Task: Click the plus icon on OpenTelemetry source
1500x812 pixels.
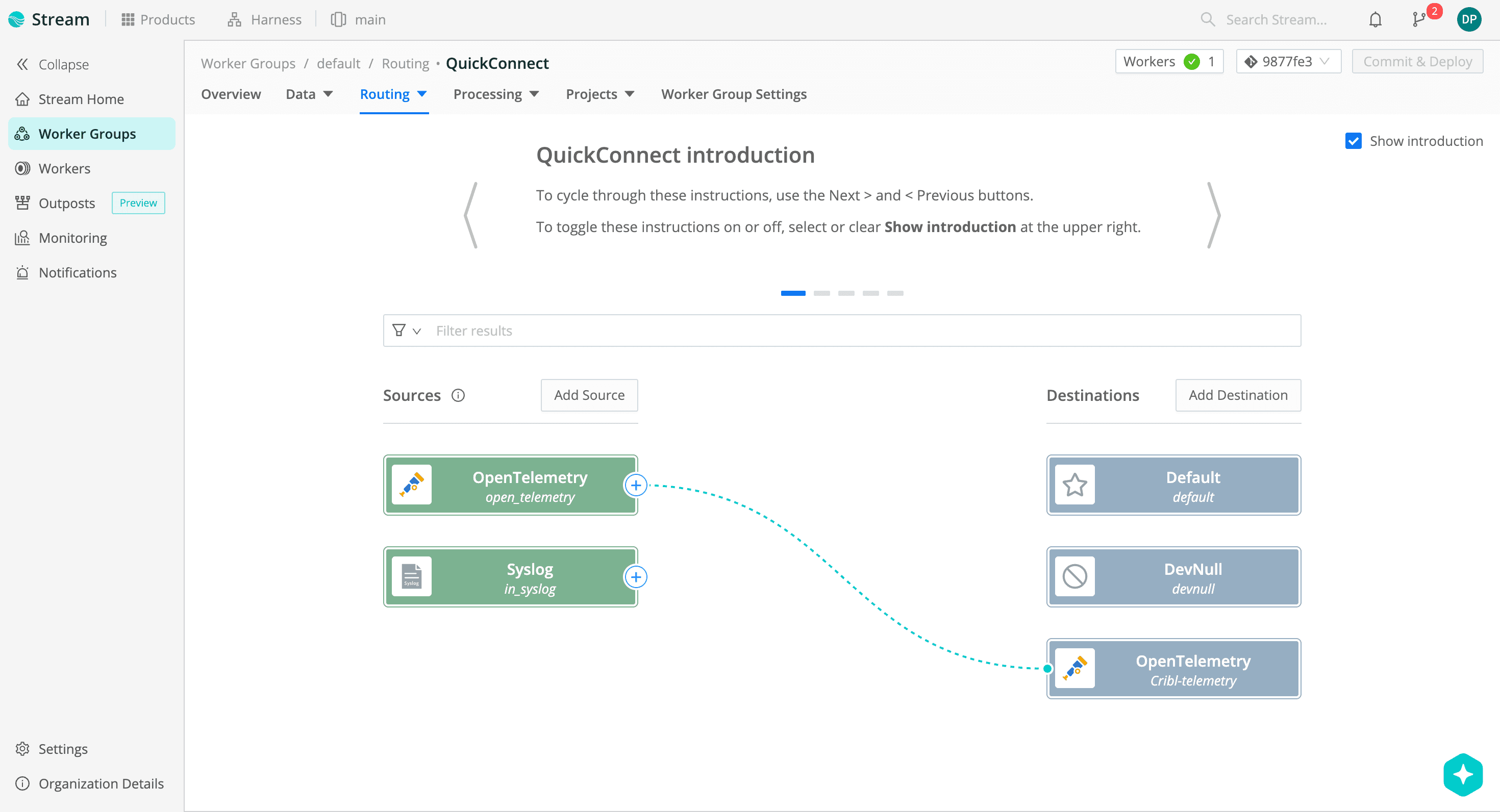Action: coord(636,484)
